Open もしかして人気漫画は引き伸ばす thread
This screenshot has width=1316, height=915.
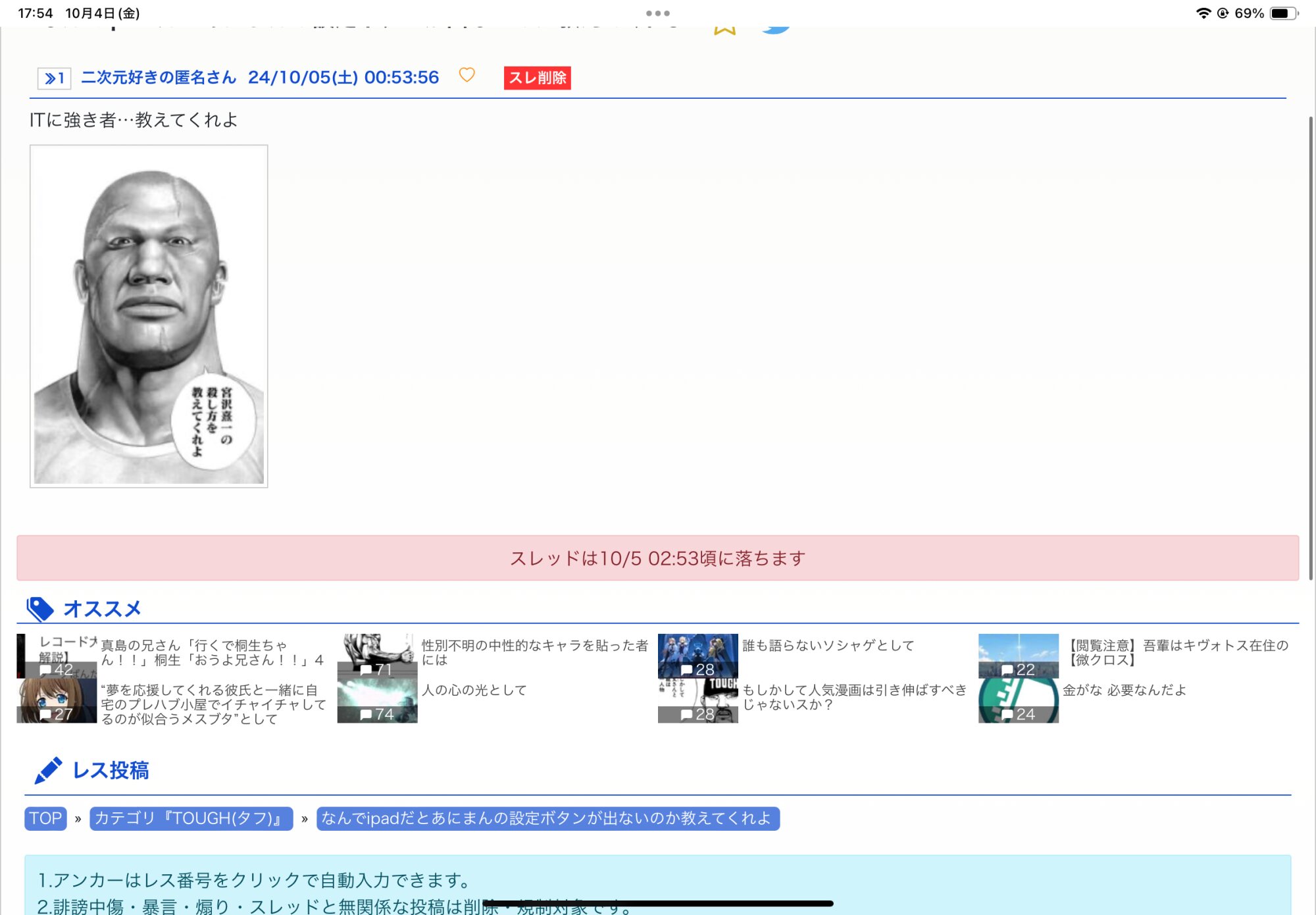click(854, 697)
